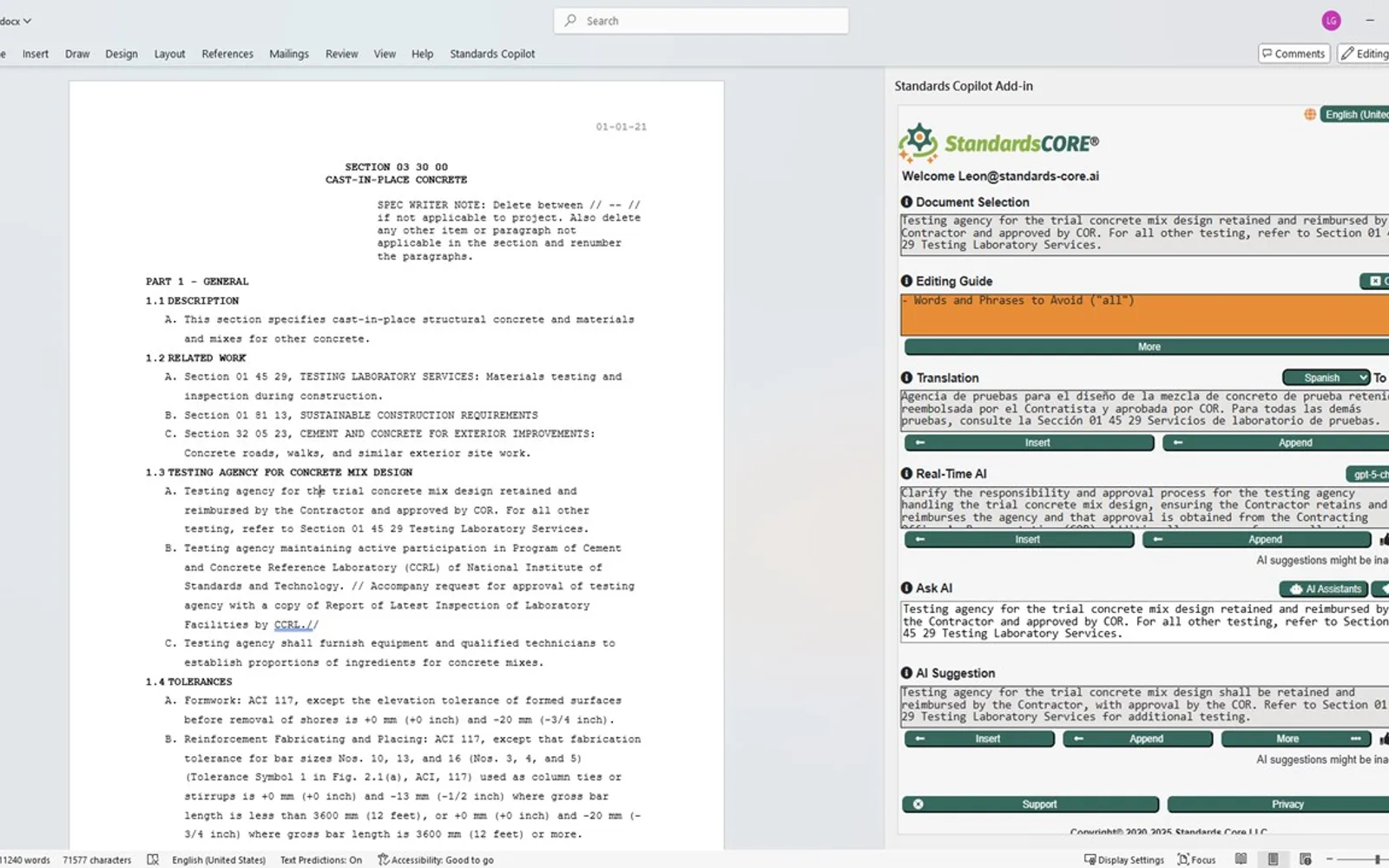Viewport: 1389px width, 868px height.
Task: Click the LG user account avatar
Action: [x=1331, y=21]
